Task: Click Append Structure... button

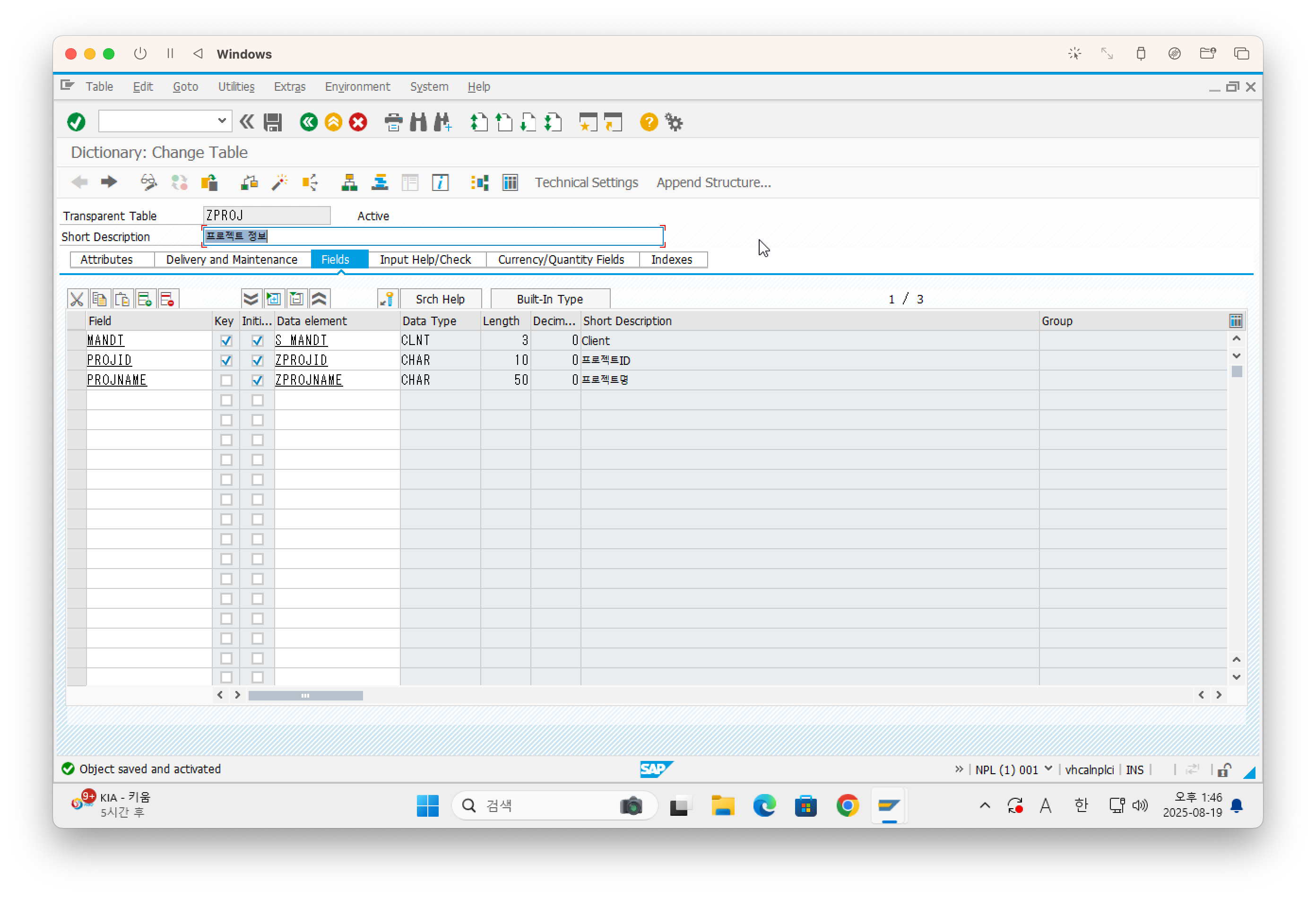Action: pyautogui.click(x=713, y=182)
